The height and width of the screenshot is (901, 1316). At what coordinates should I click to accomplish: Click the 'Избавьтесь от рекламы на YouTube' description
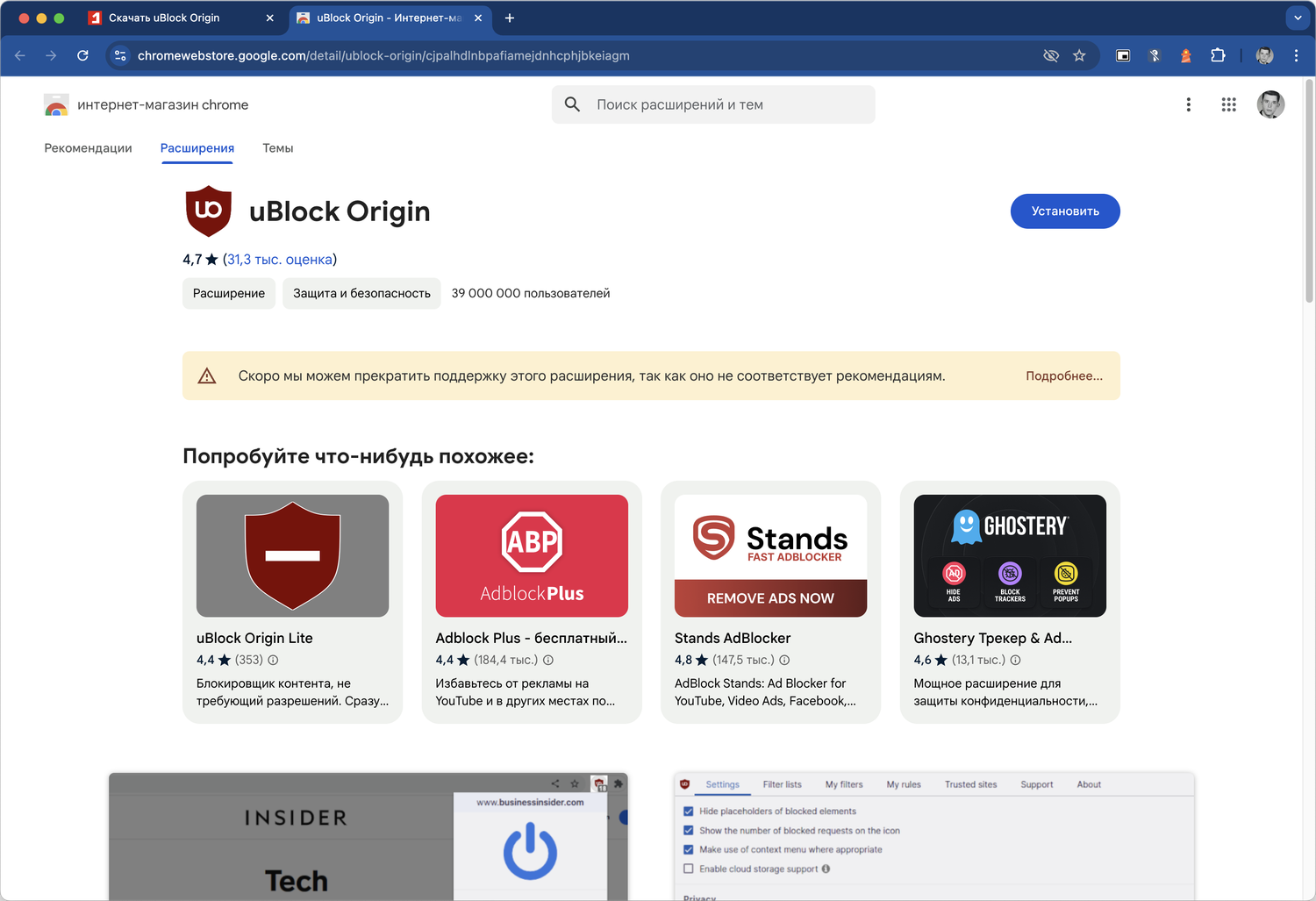[526, 692]
